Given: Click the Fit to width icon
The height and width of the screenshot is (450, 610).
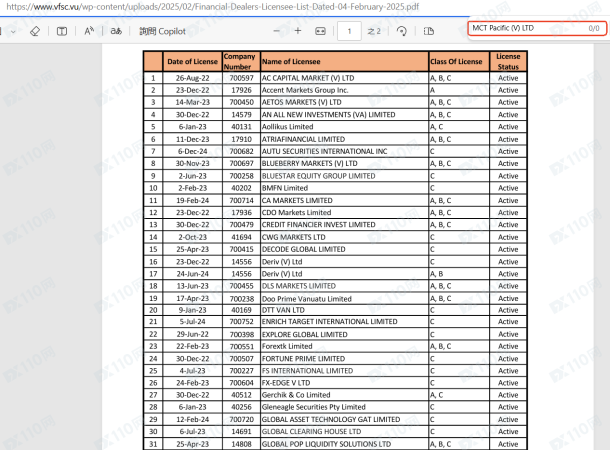Looking at the screenshot, I should pyautogui.click(x=320, y=31).
